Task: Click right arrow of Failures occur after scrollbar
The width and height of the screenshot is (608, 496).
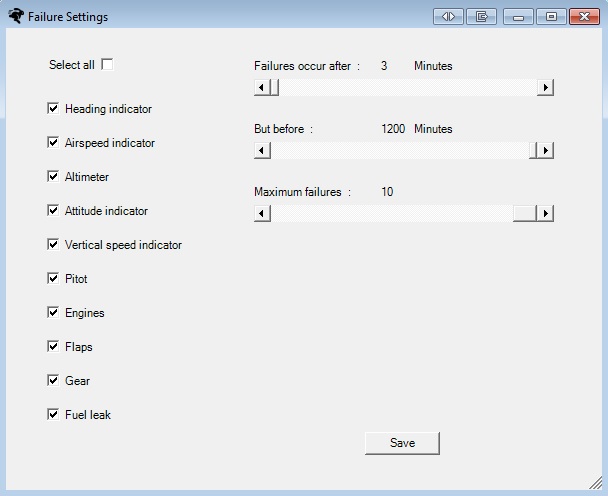Action: point(545,87)
